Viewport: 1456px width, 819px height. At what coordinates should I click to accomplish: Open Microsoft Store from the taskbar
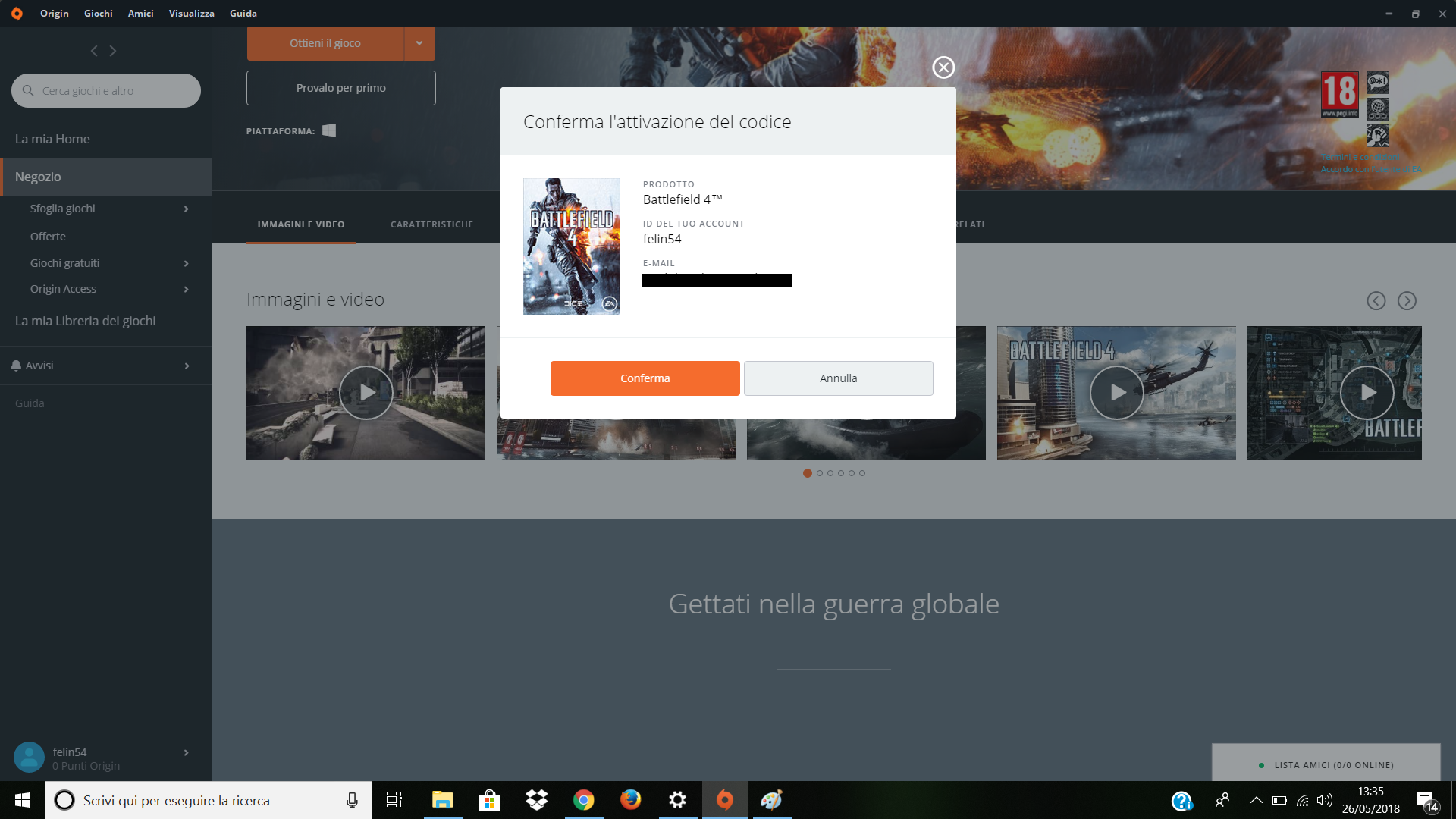tap(489, 800)
